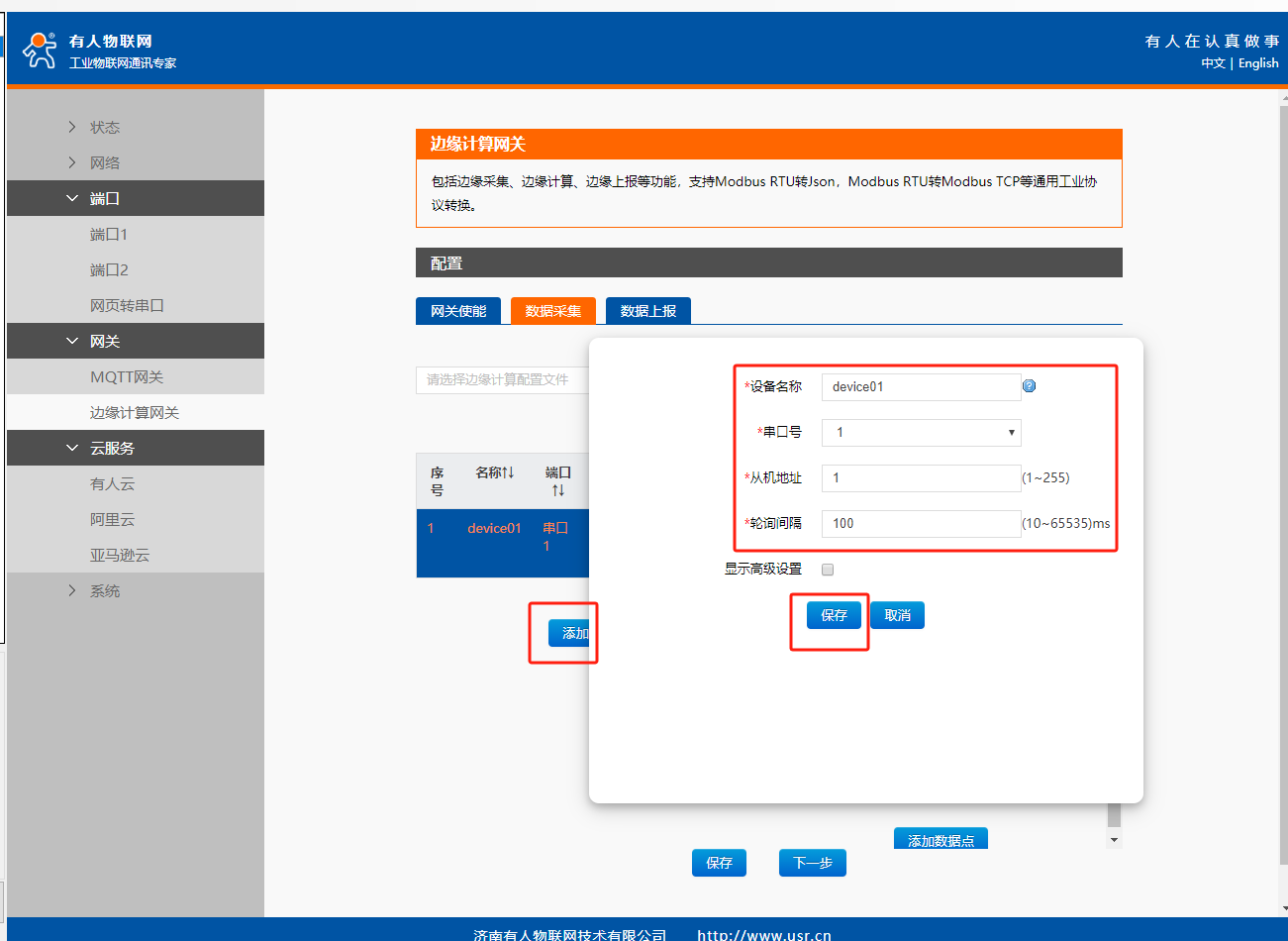Switch to the 数据上报 tab

(647, 311)
